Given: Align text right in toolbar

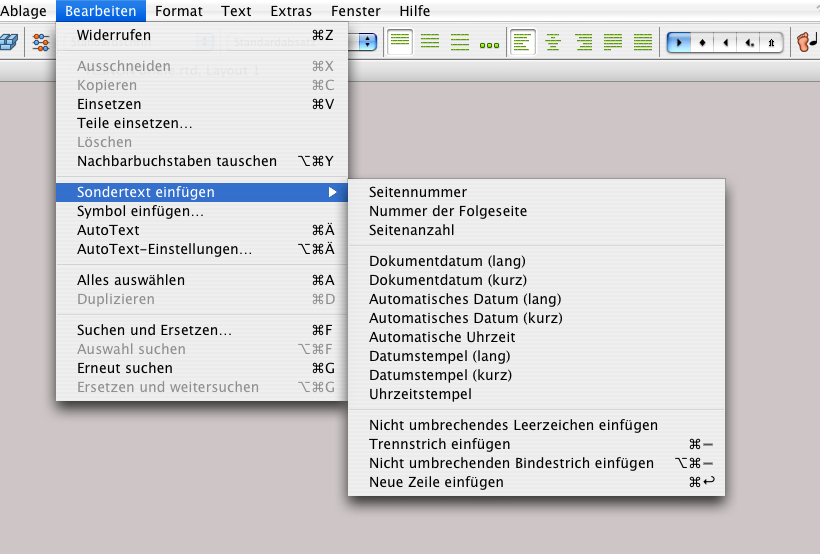Looking at the screenshot, I should pos(583,42).
